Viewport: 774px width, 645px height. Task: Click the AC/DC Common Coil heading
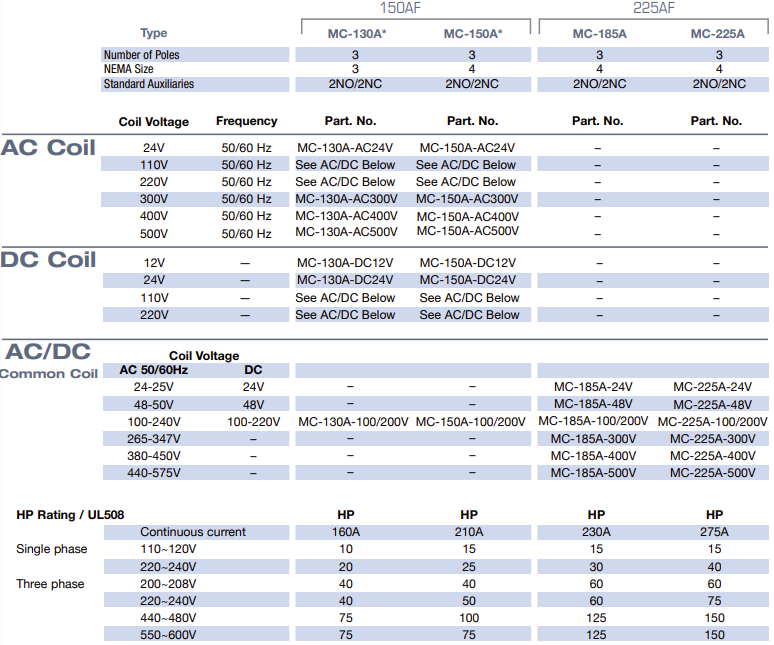(48, 361)
